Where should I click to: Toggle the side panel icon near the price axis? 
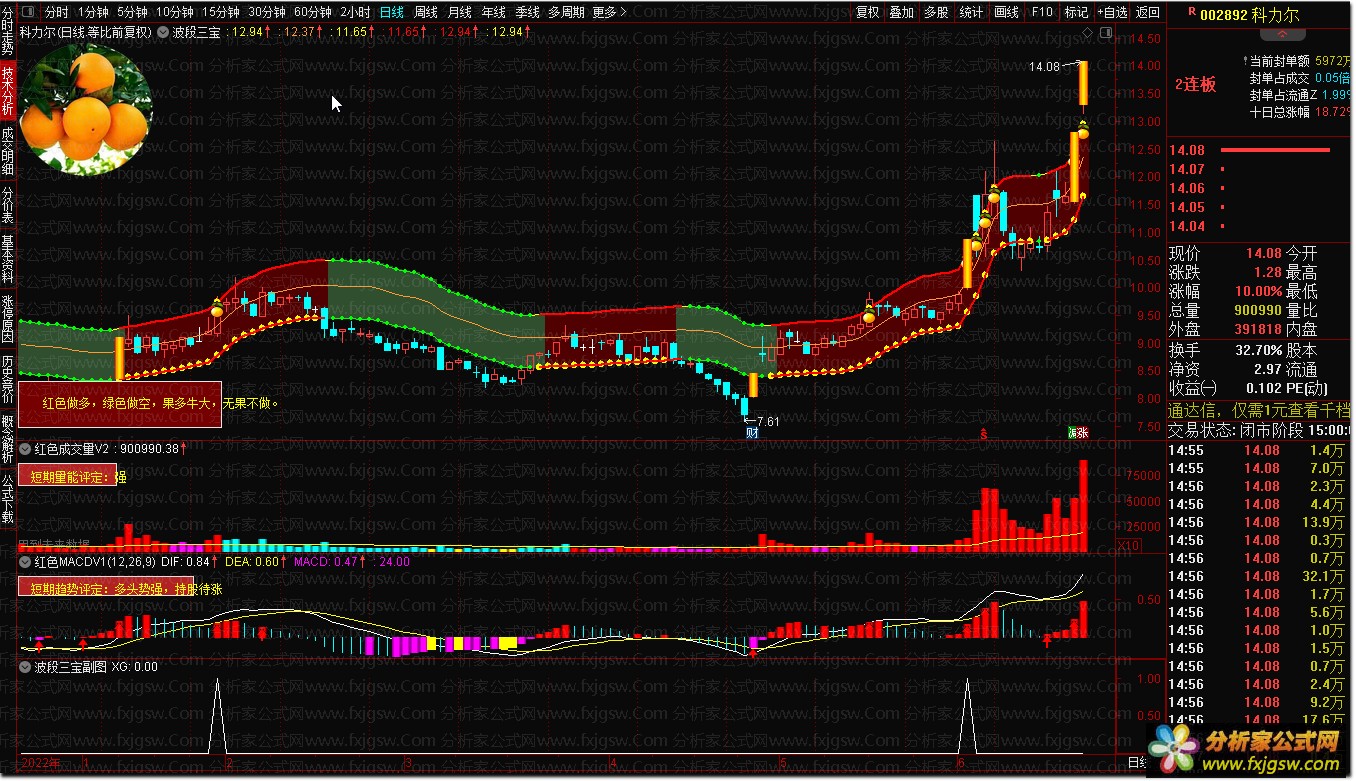(x=1105, y=32)
